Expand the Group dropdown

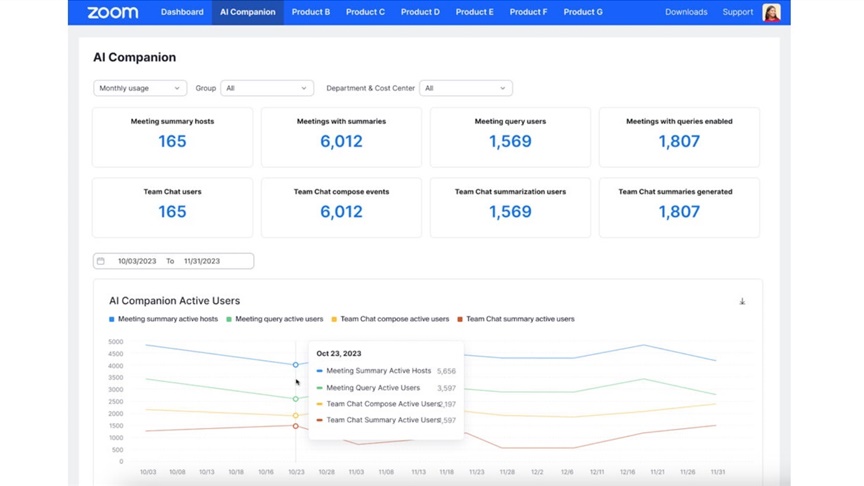(267, 88)
